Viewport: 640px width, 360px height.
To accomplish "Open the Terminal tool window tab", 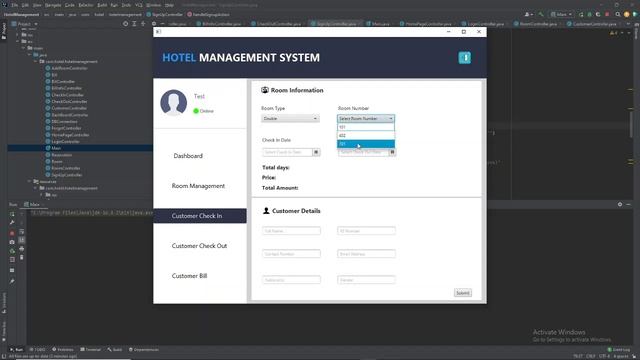I will 91,350.
